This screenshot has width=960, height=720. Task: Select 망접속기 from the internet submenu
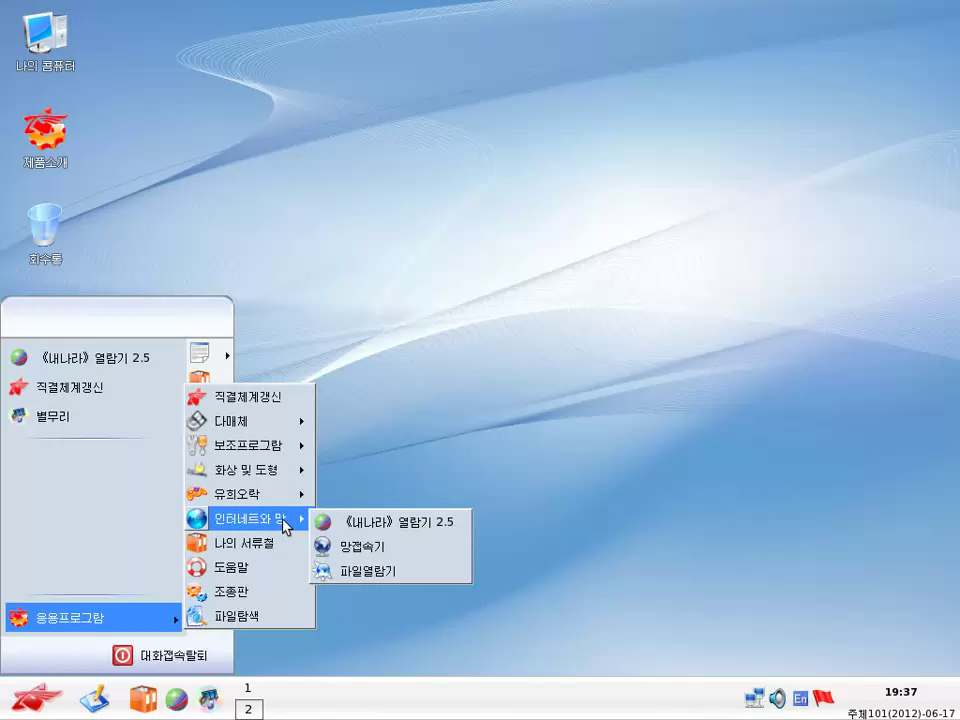click(362, 546)
